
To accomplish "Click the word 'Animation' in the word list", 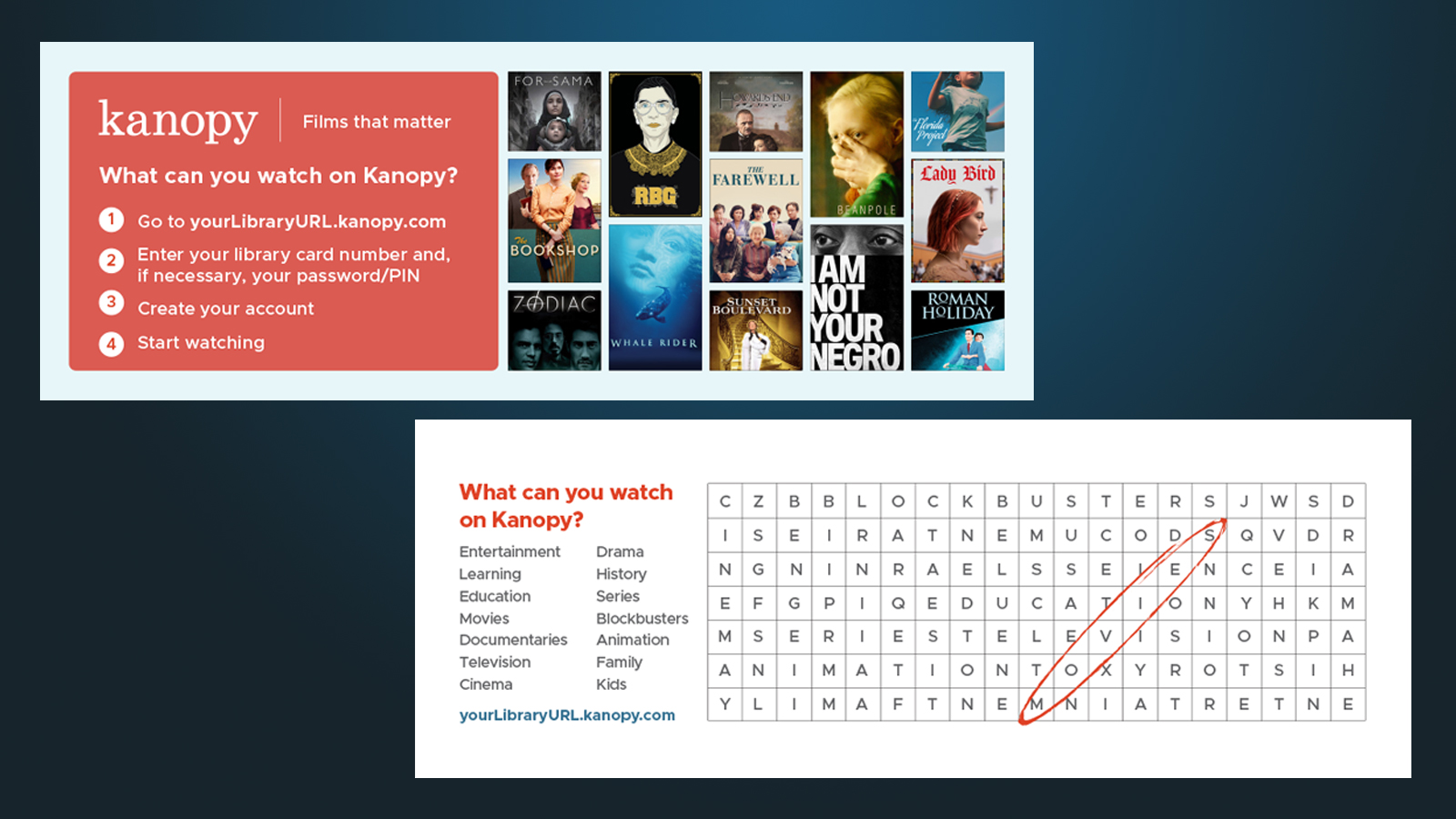I will pyautogui.click(x=632, y=640).
